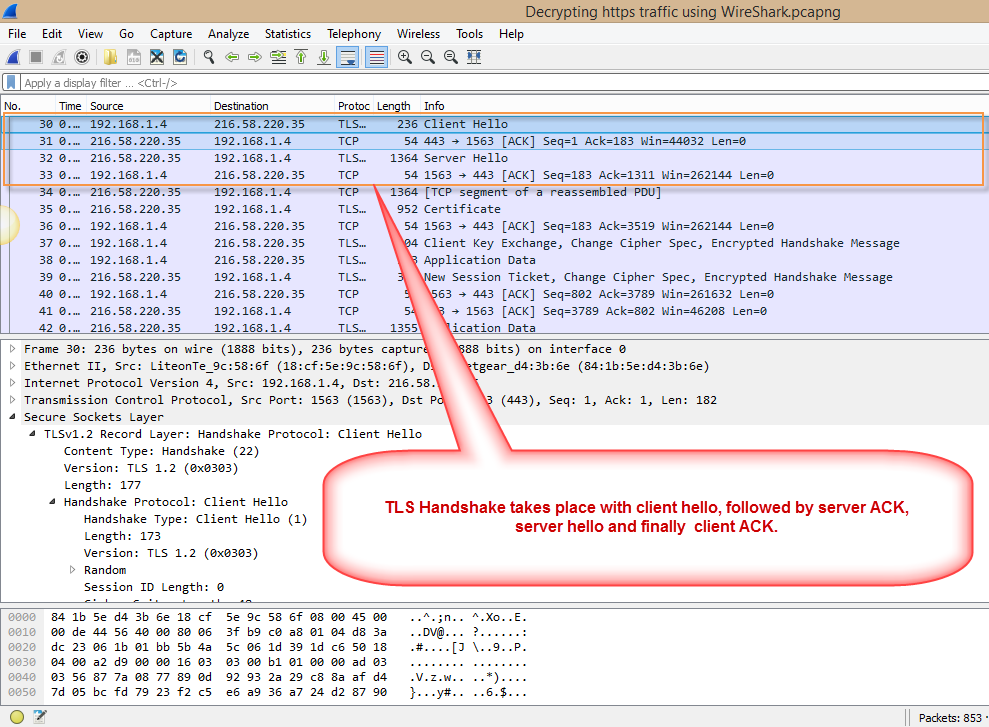Screen dimensions: 989x727
Task: Click the Find a packet magnifier icon
Action: pyautogui.click(x=209, y=57)
